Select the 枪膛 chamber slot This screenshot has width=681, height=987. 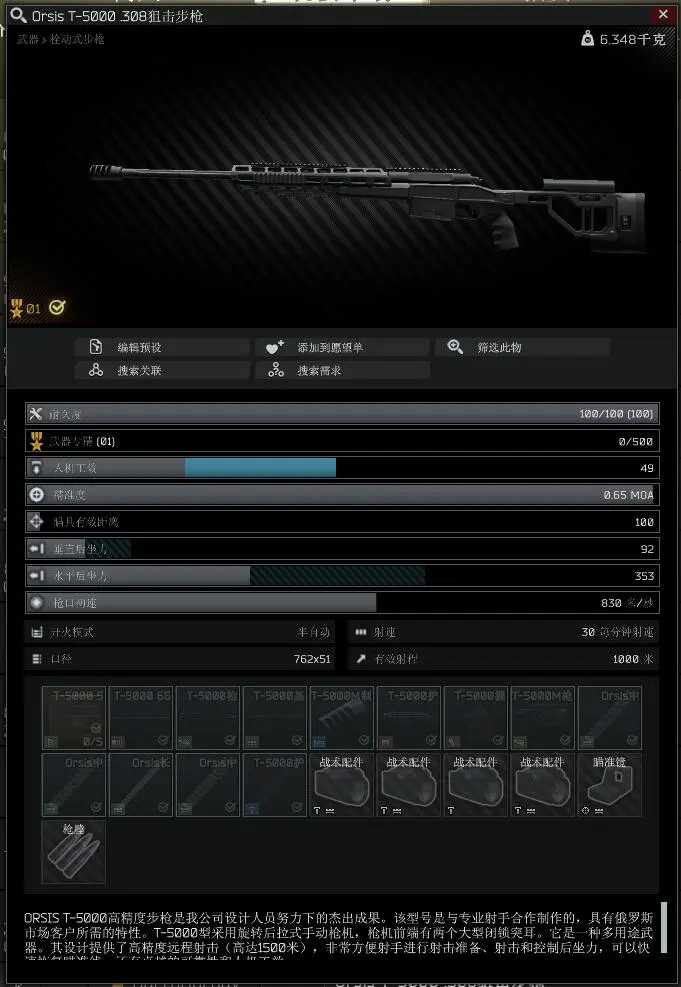click(74, 852)
